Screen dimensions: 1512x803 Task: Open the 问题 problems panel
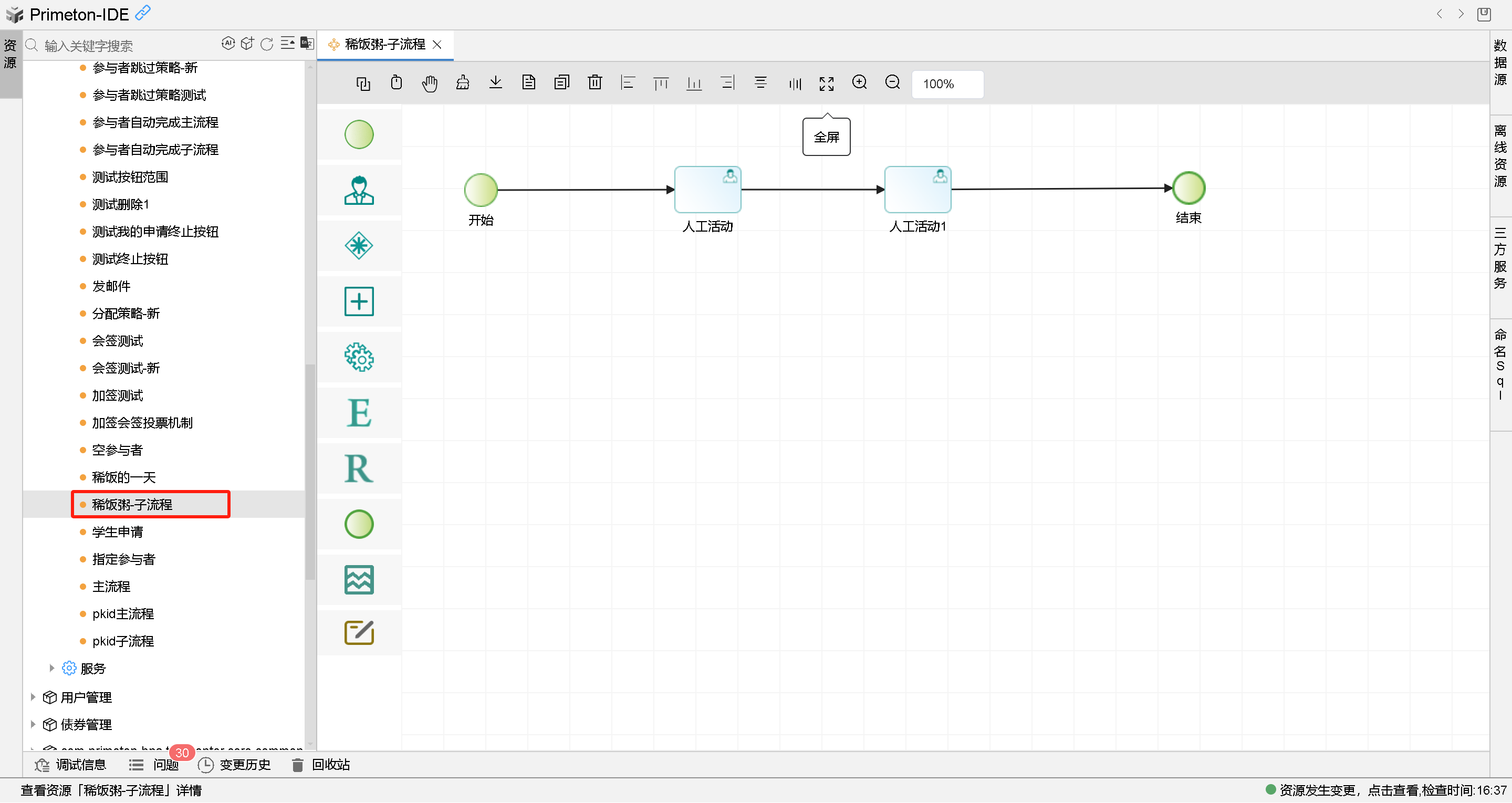point(154,764)
